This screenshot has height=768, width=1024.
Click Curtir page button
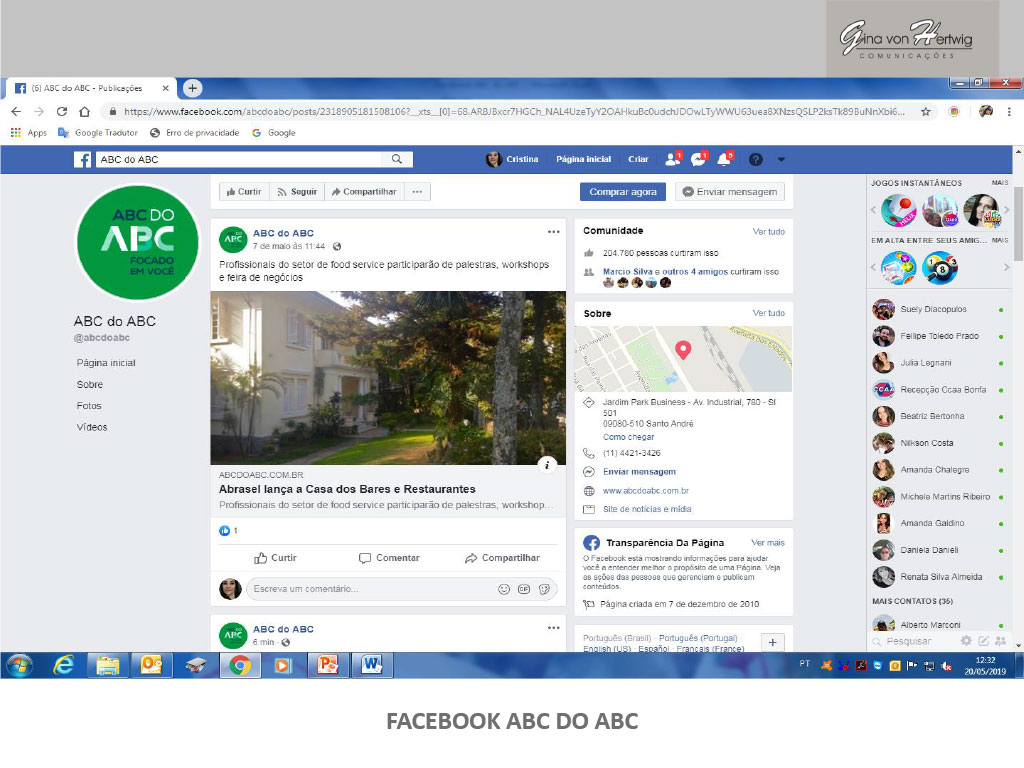click(244, 192)
